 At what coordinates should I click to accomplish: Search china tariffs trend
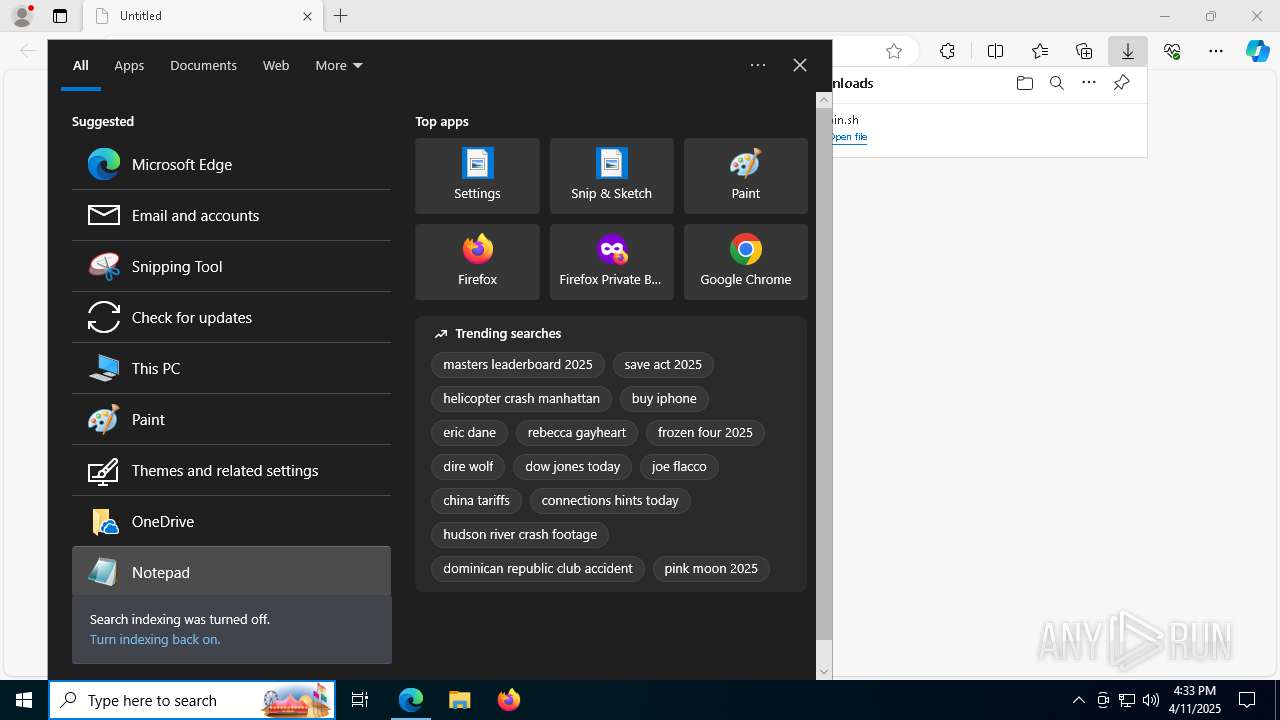pos(476,501)
